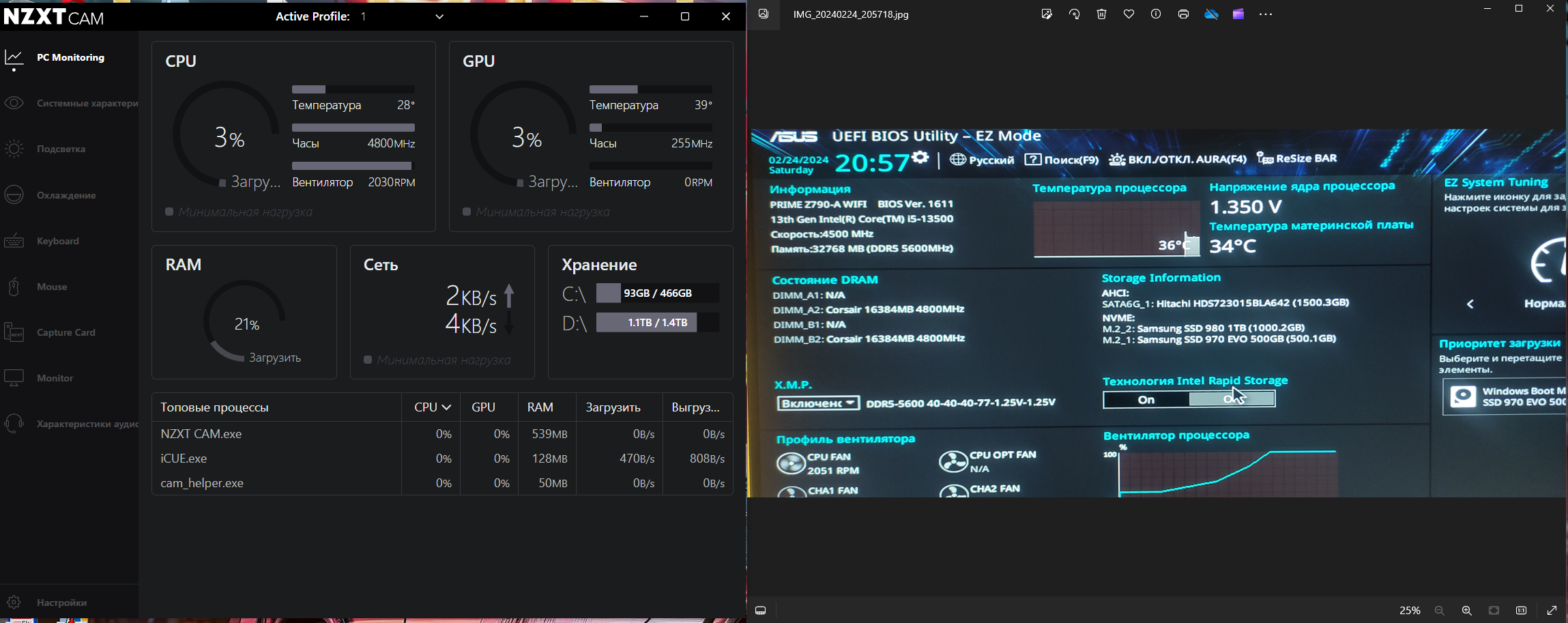Click the Загрузить column header in the processes table
The height and width of the screenshot is (623, 1568).
613,407
